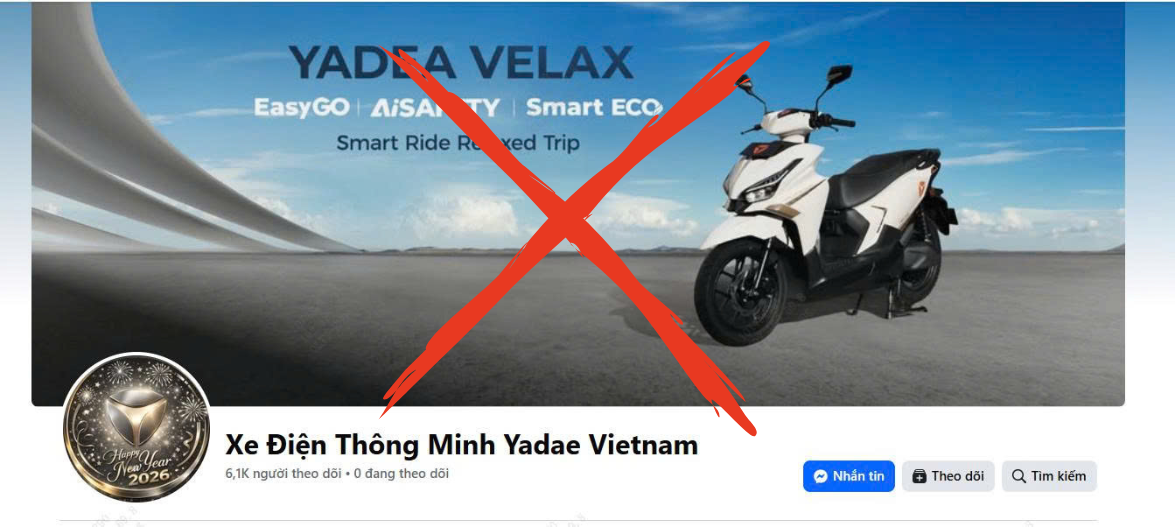Follow the page with Theo dõi button
Screen dimensions: 1175x527
coord(948,476)
